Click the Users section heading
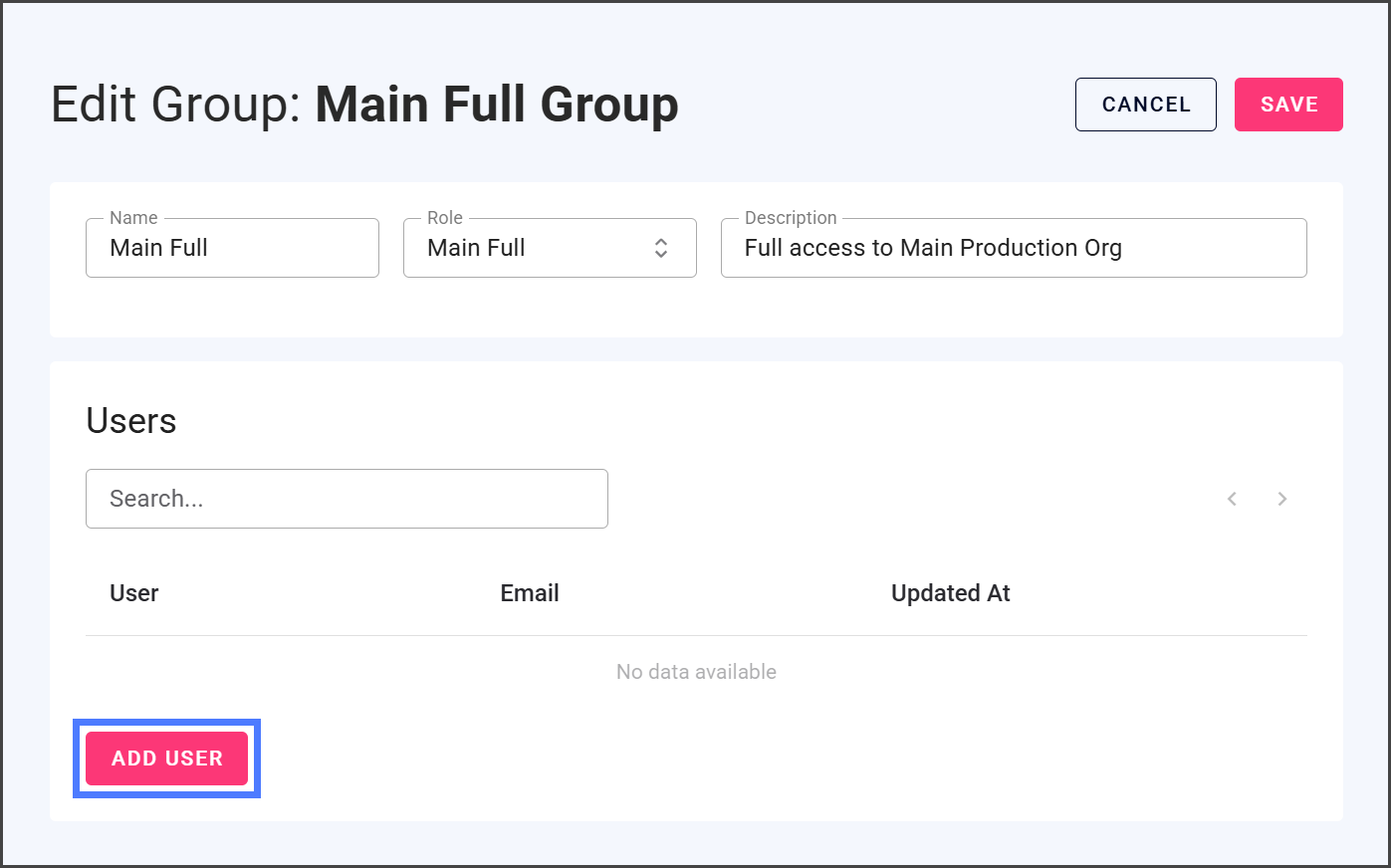 (x=131, y=421)
